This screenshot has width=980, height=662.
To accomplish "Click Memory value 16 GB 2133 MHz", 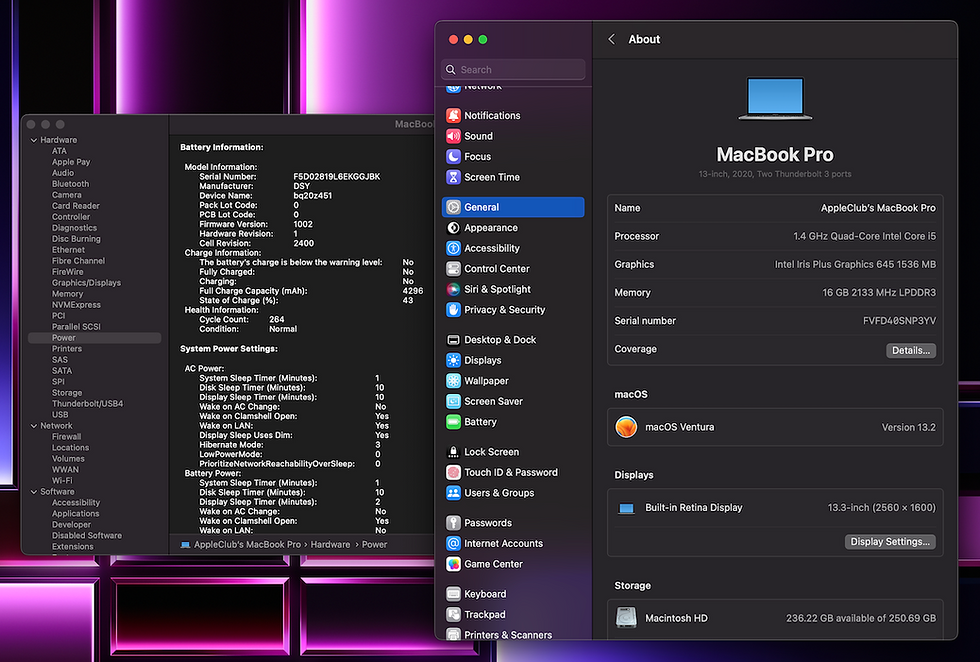I will click(879, 293).
